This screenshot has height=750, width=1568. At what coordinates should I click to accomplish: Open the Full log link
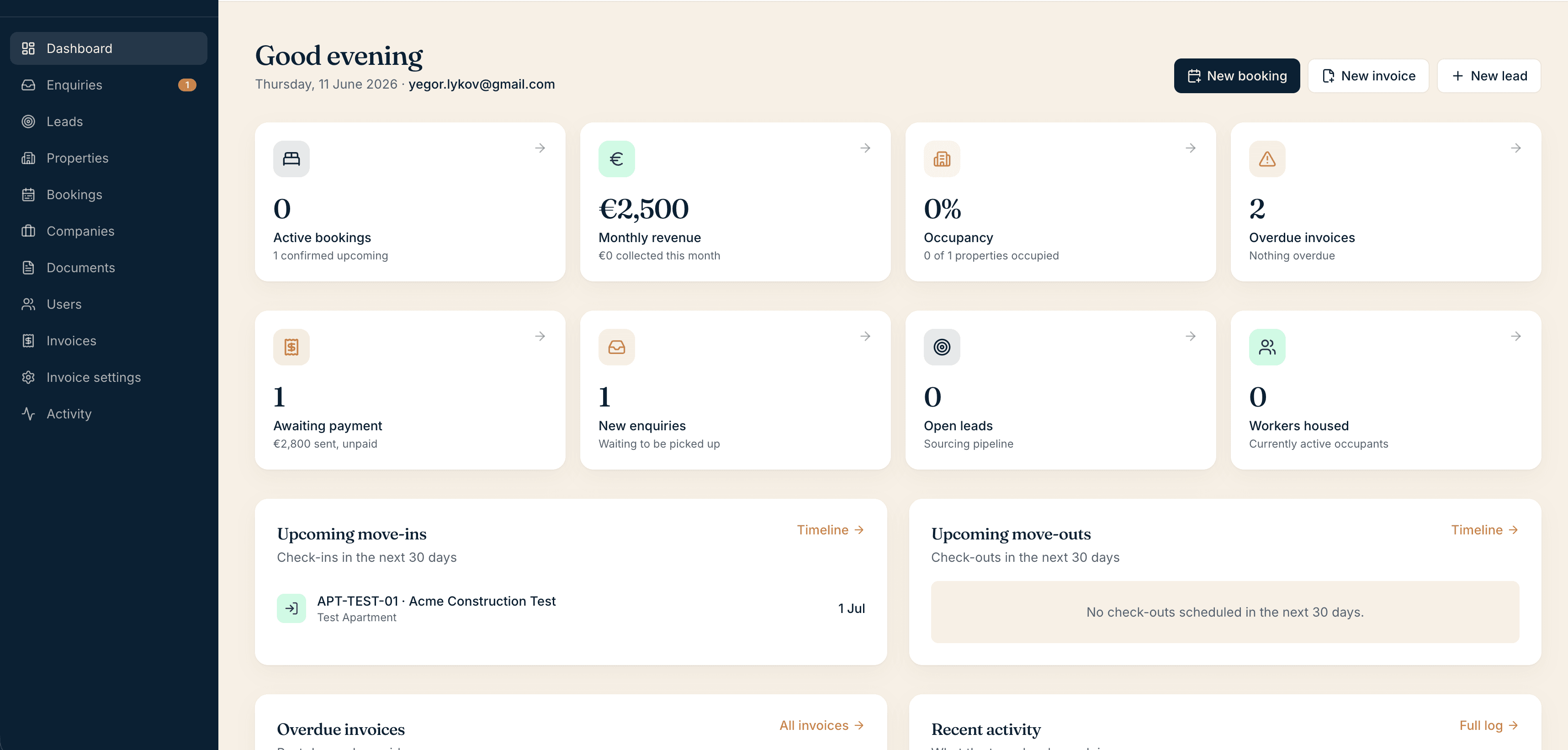pyautogui.click(x=1489, y=726)
